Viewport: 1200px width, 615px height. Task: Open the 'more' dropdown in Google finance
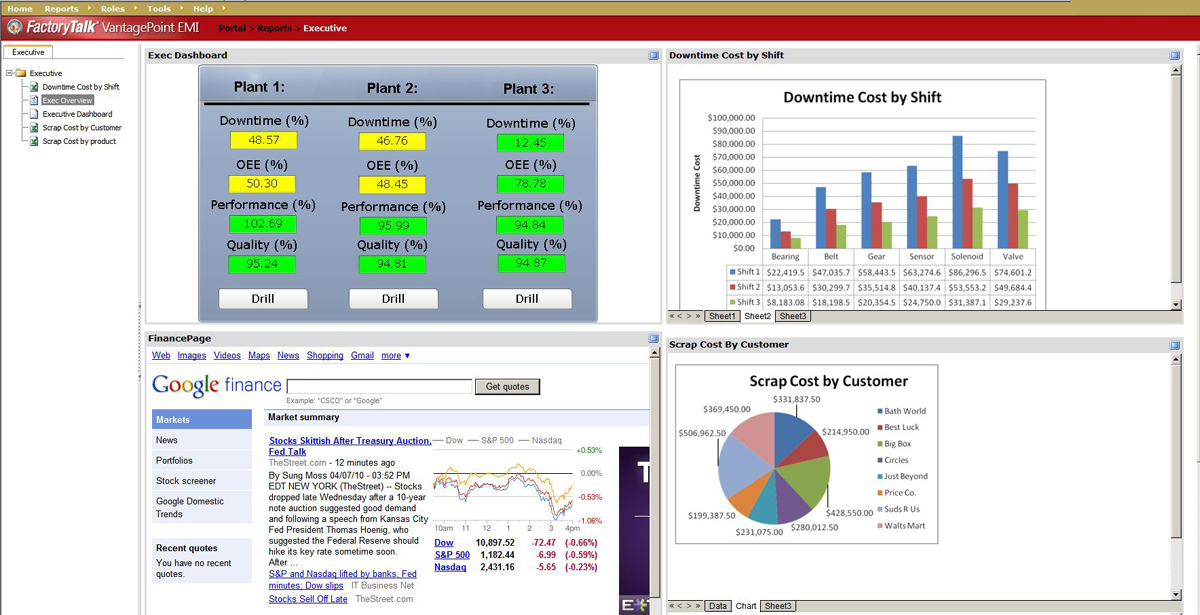pyautogui.click(x=390, y=355)
